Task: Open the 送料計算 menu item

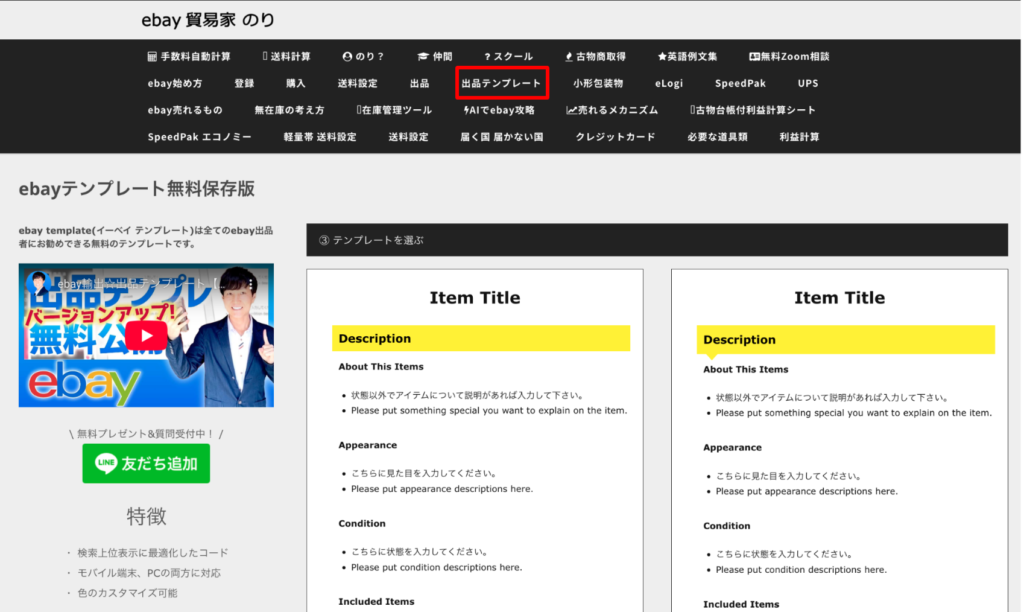Action: (x=287, y=57)
